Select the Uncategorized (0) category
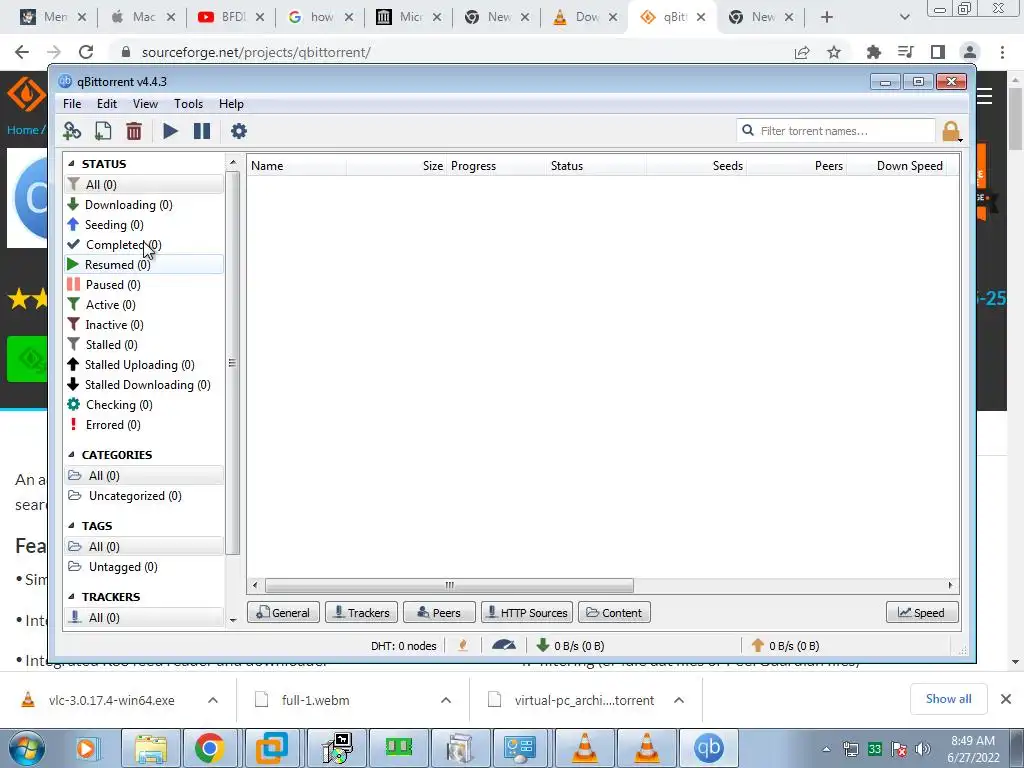The height and width of the screenshot is (768, 1024). pos(144,496)
